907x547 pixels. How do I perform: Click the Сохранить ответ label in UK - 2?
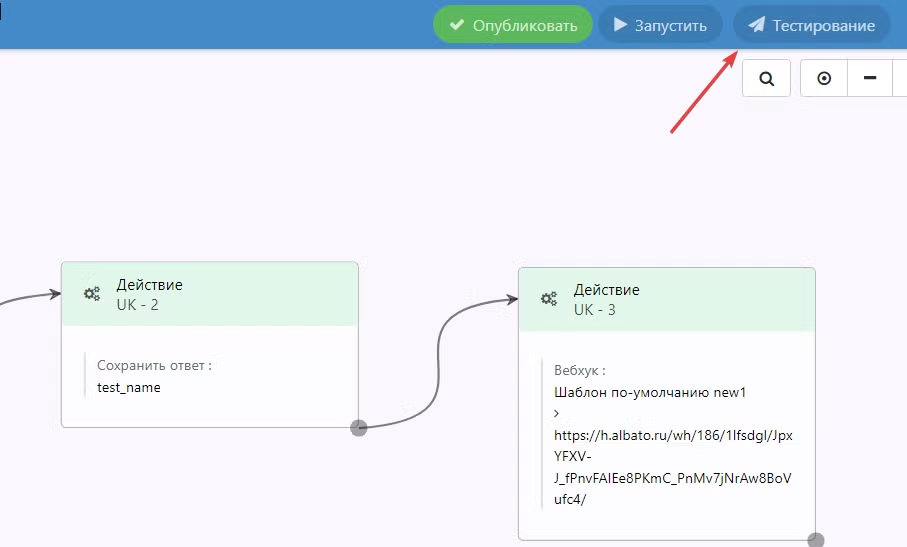coord(154,365)
